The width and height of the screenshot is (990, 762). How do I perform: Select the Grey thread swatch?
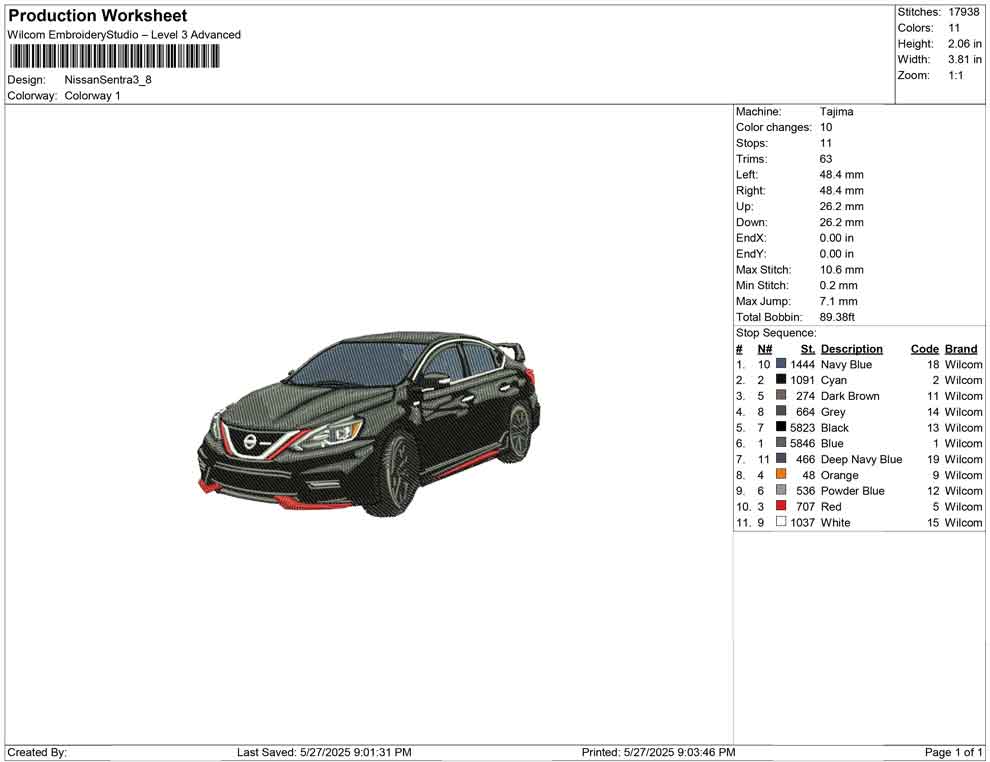pyautogui.click(x=781, y=411)
